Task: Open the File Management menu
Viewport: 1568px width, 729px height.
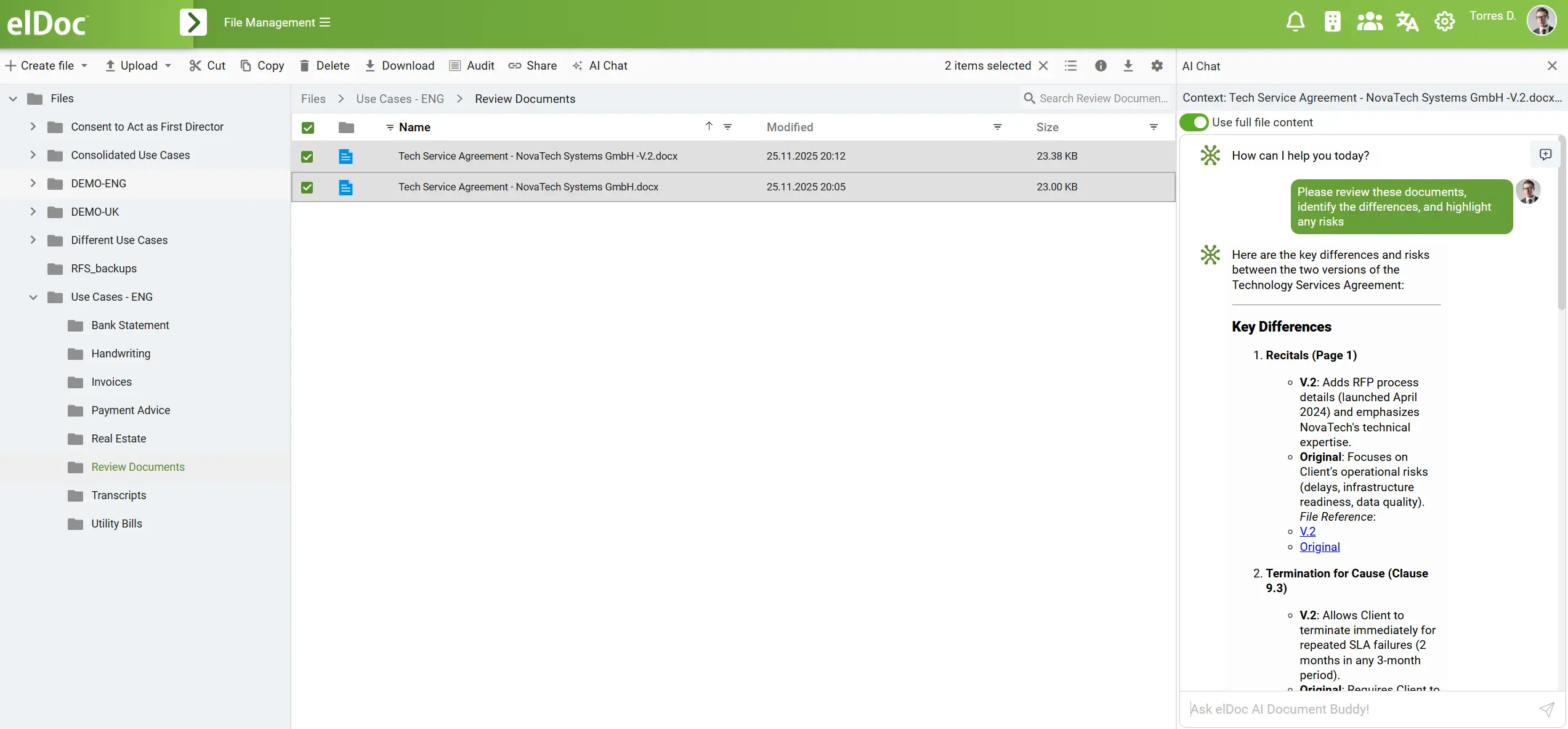Action: point(277,23)
